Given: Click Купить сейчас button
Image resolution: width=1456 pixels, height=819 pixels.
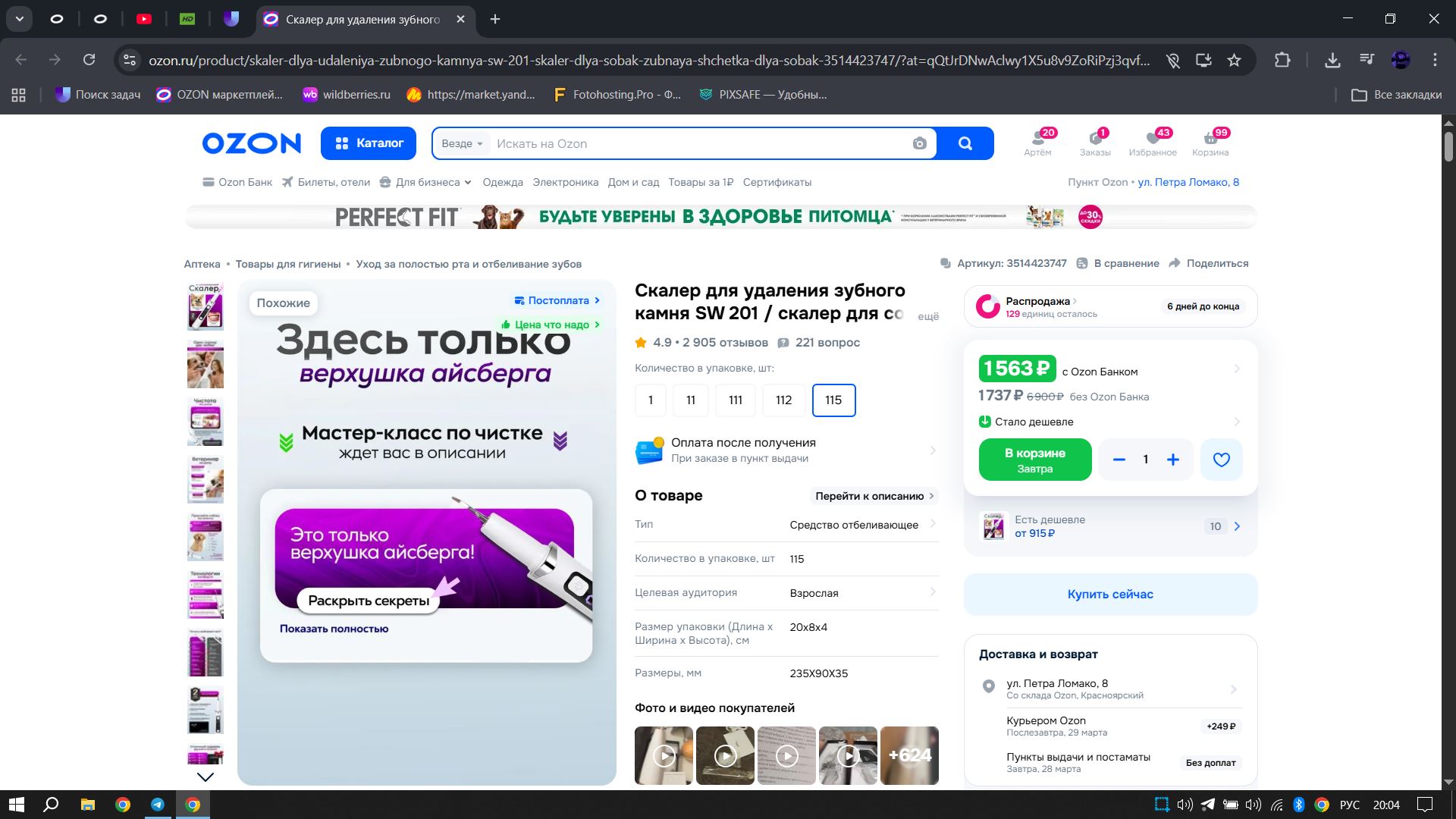Looking at the screenshot, I should tap(1109, 594).
